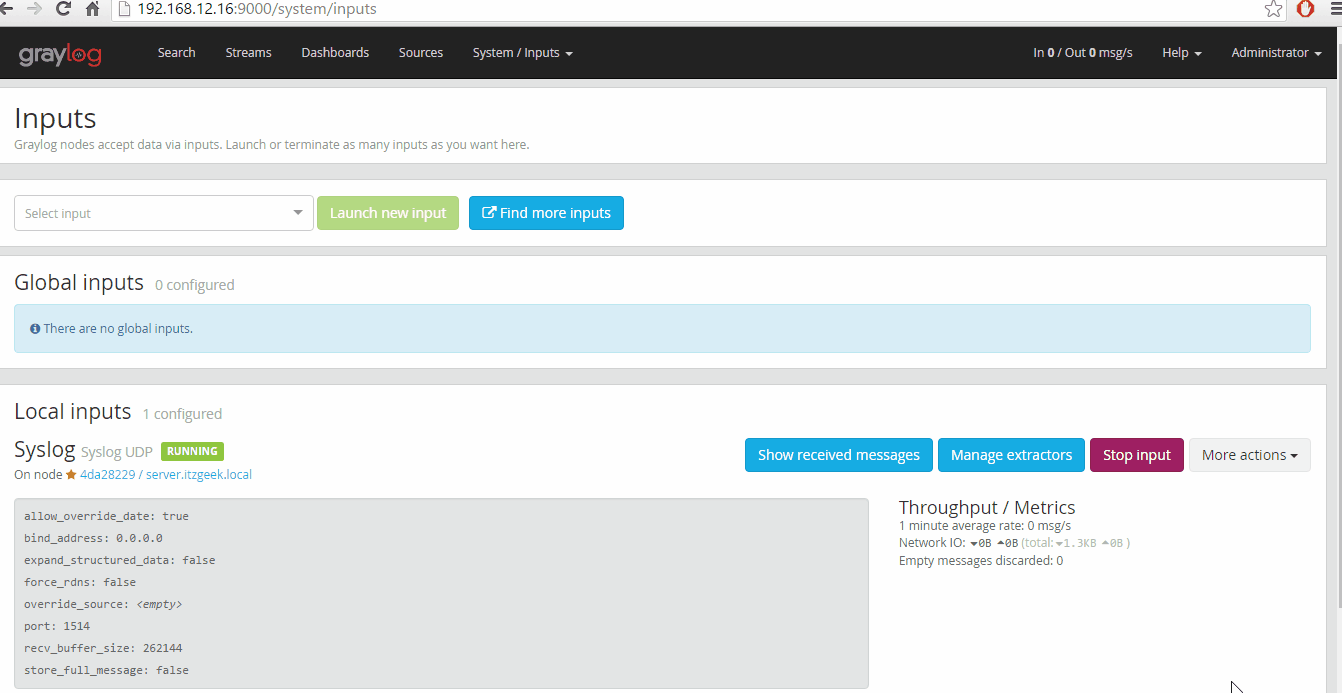1342x693 pixels.
Task: Click the address bar URL
Action: click(x=256, y=9)
